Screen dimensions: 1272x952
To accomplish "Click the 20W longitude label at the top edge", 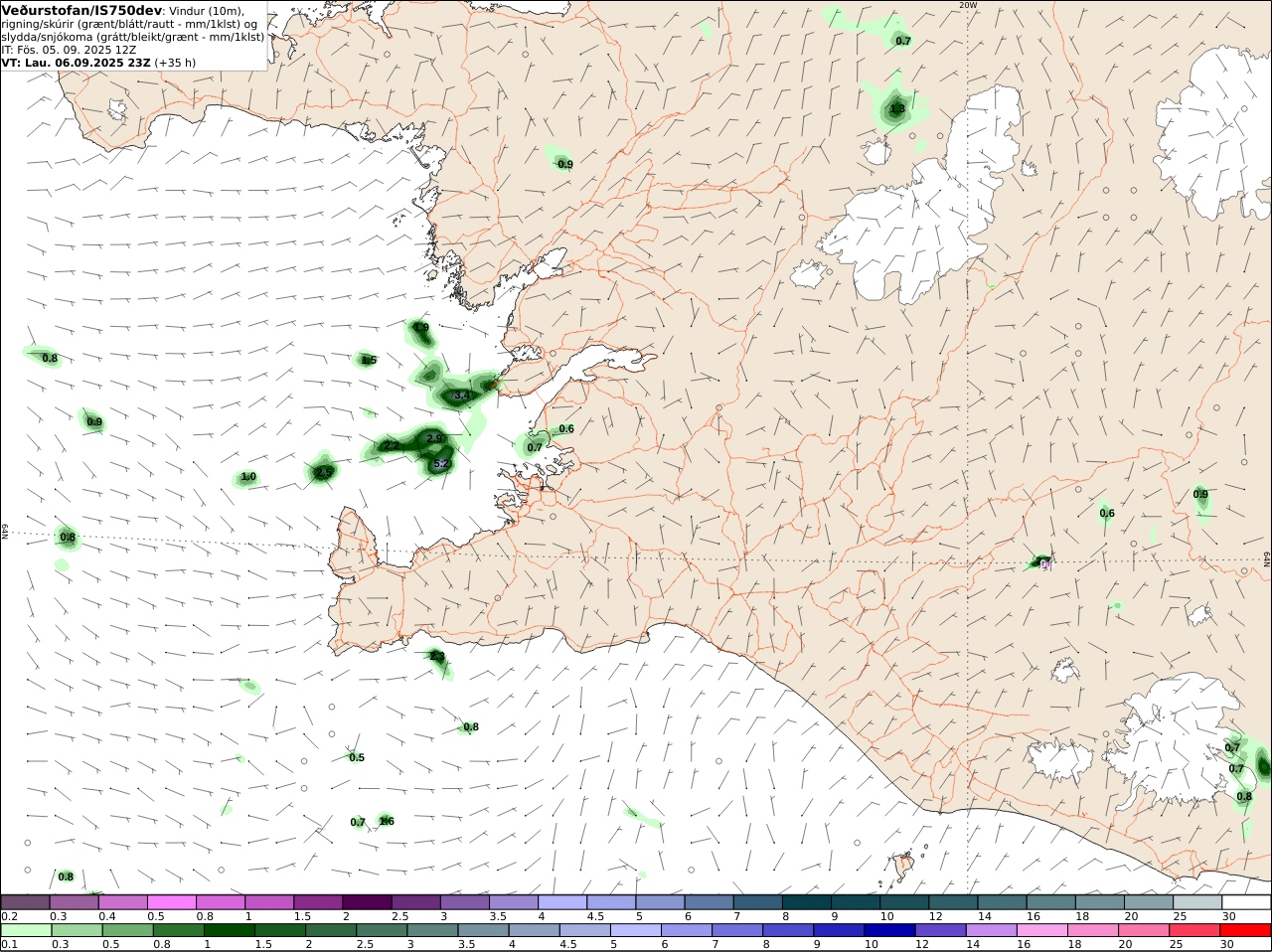I will click(968, 5).
